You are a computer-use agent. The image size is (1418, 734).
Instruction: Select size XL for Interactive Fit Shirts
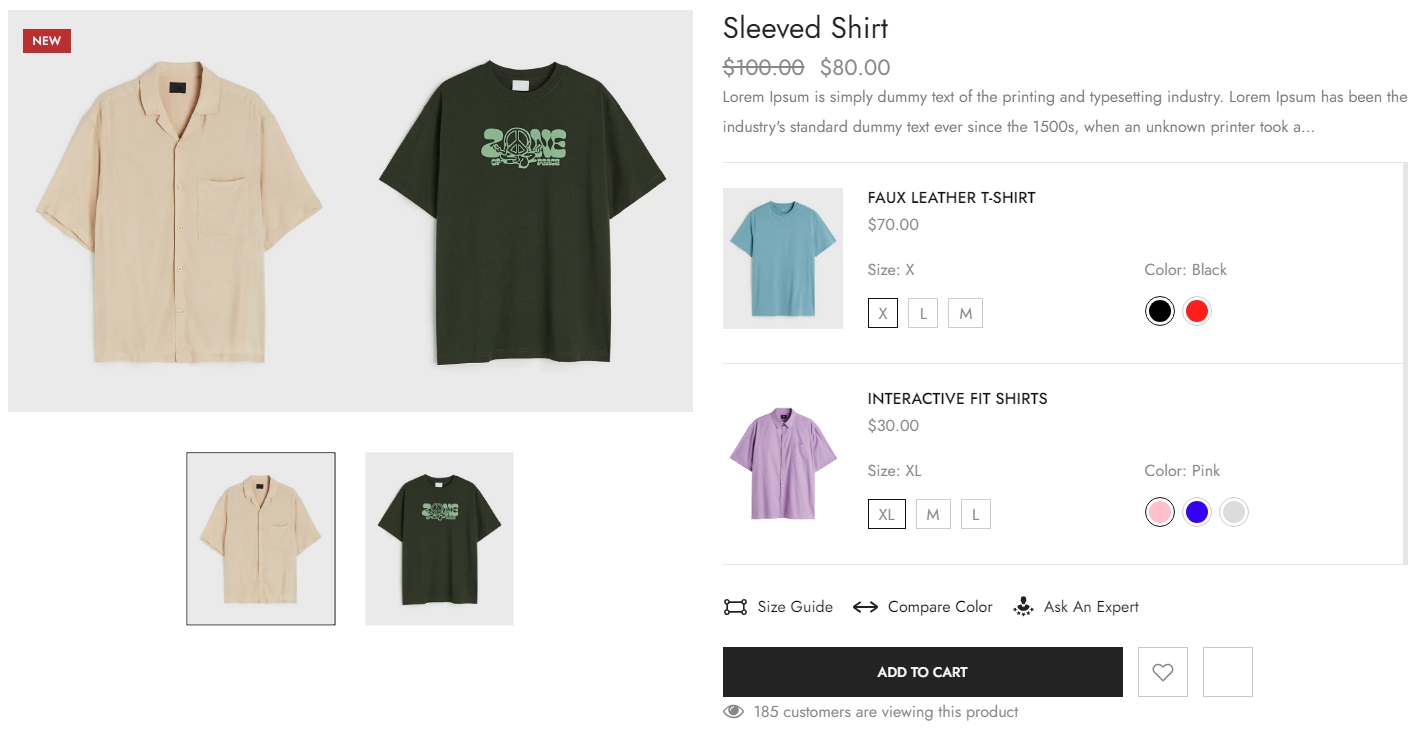[x=886, y=514]
